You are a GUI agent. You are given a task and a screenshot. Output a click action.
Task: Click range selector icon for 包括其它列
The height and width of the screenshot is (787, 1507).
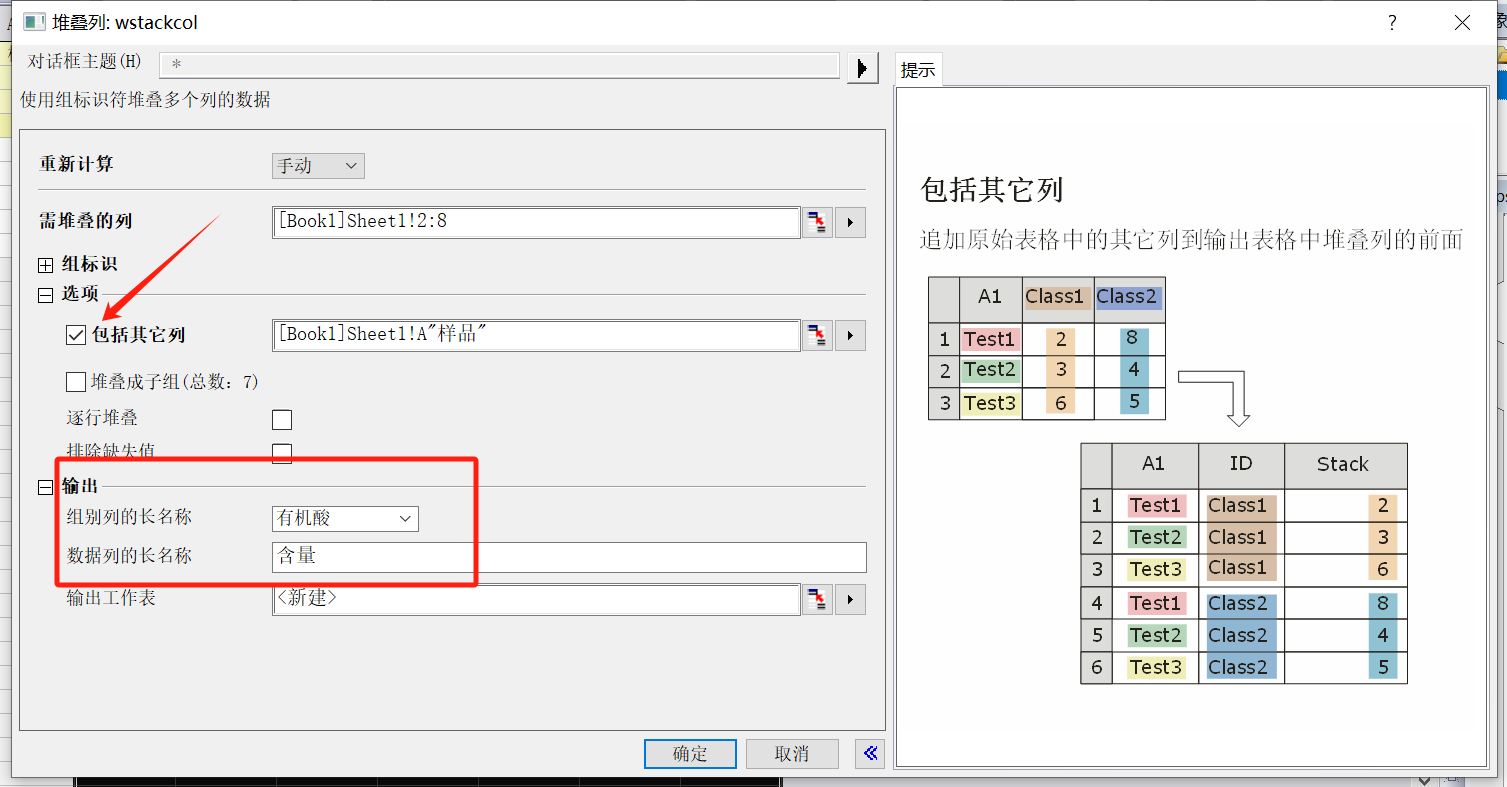[x=817, y=335]
